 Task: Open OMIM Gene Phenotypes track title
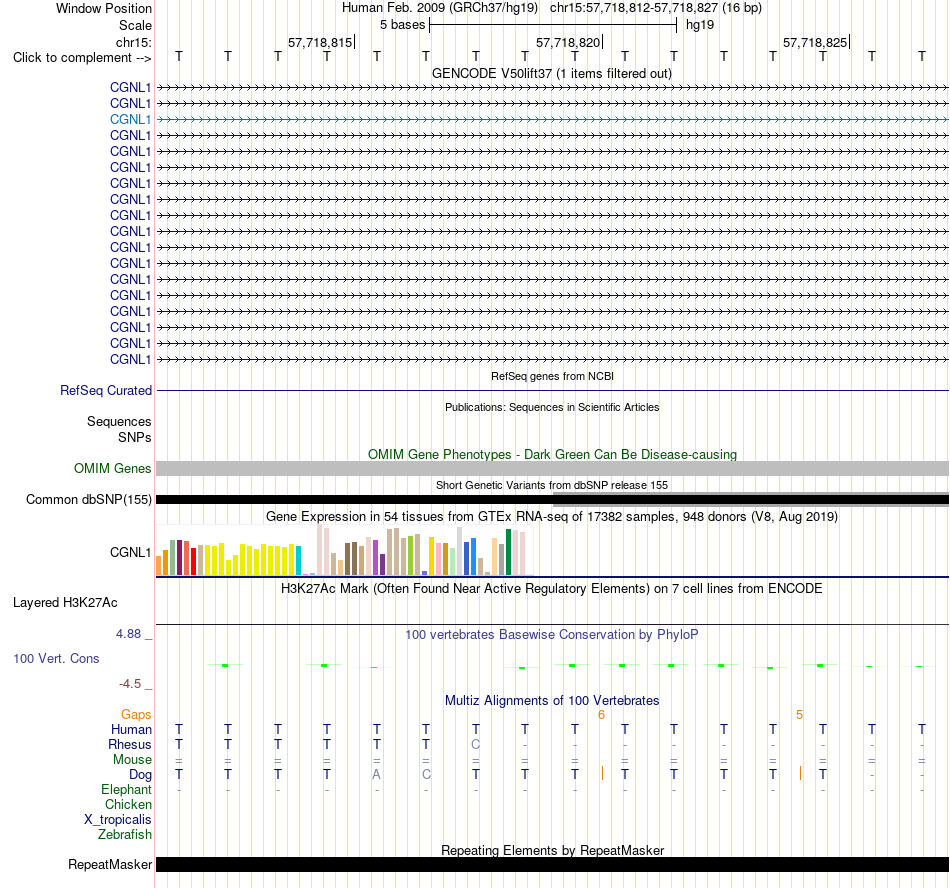tap(552, 454)
